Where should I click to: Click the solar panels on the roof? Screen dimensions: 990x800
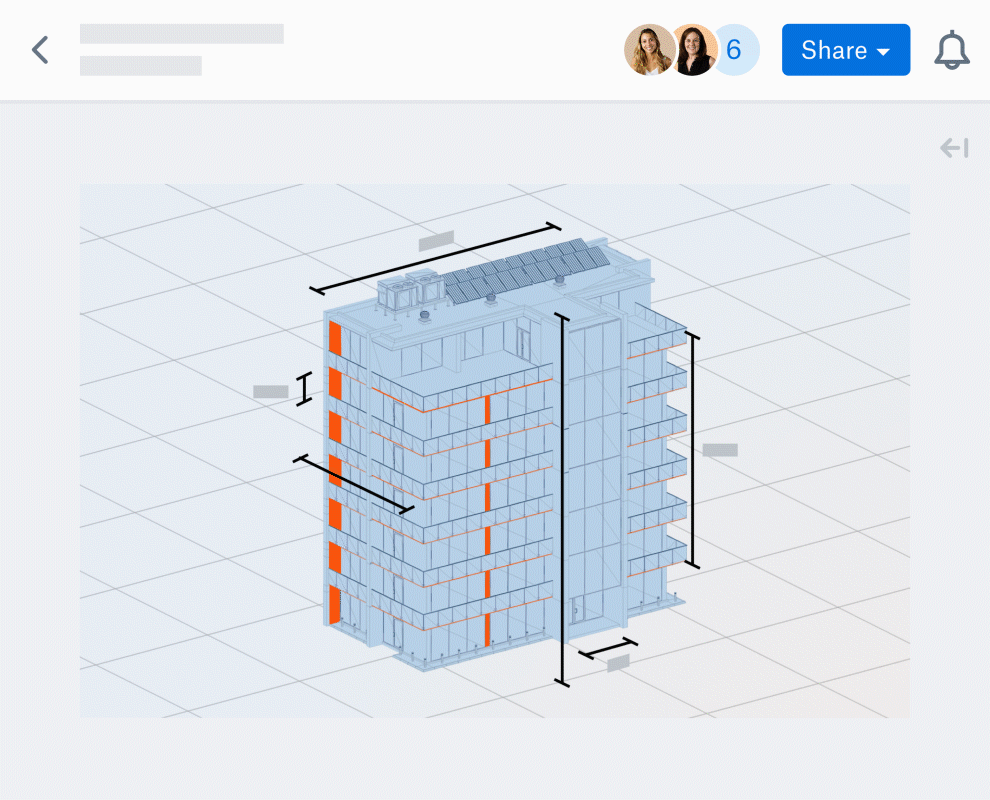click(x=525, y=272)
